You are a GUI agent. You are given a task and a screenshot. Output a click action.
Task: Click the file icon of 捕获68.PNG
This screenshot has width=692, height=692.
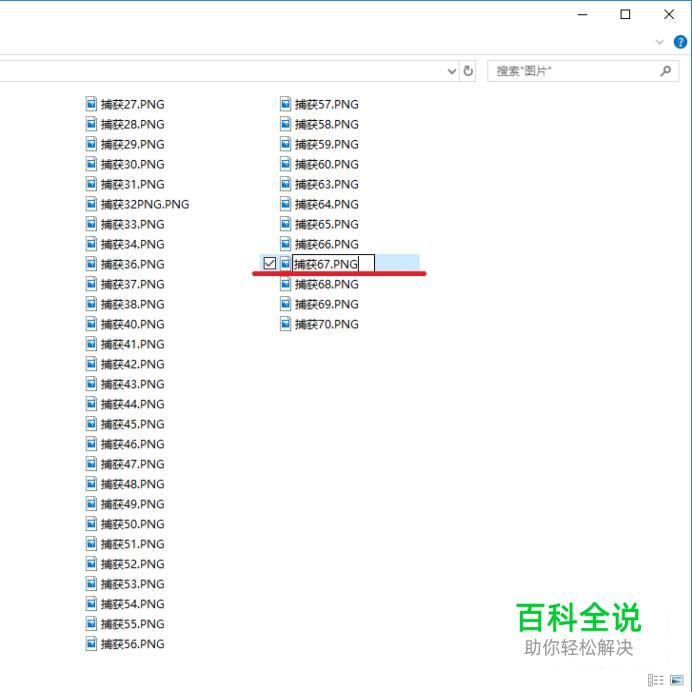tap(286, 284)
